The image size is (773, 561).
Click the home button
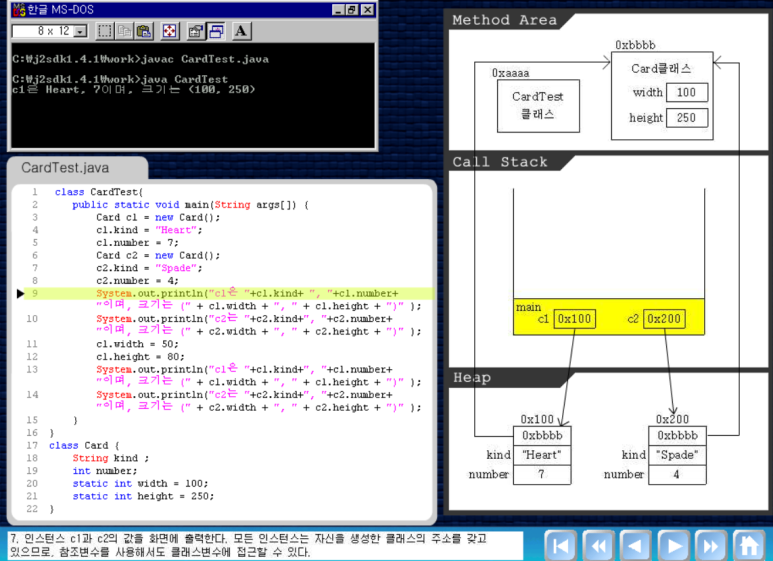[749, 545]
